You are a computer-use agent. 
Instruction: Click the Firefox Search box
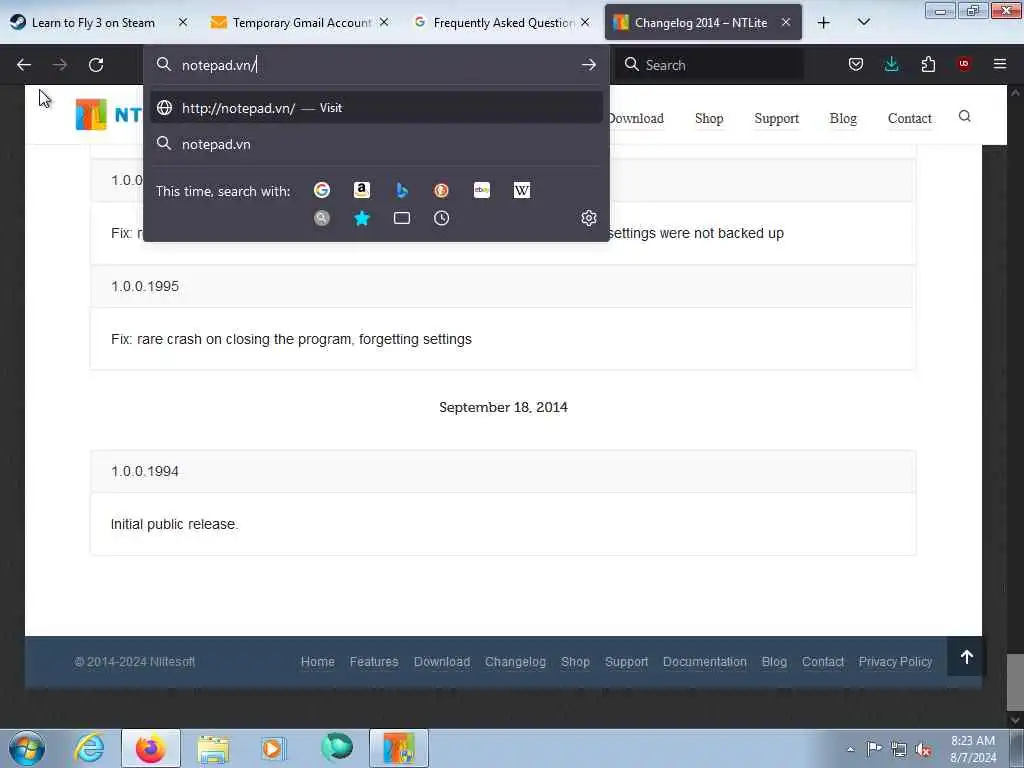click(709, 65)
